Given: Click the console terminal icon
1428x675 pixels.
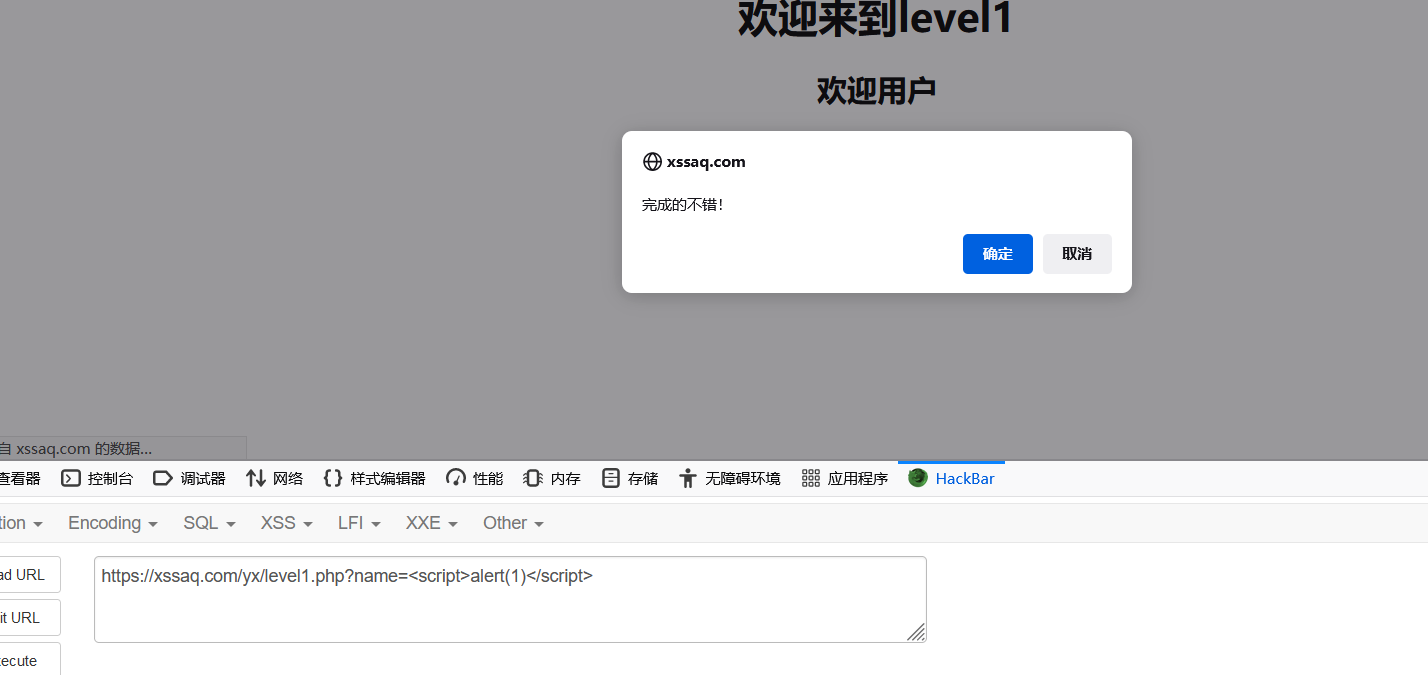Looking at the screenshot, I should [x=71, y=478].
